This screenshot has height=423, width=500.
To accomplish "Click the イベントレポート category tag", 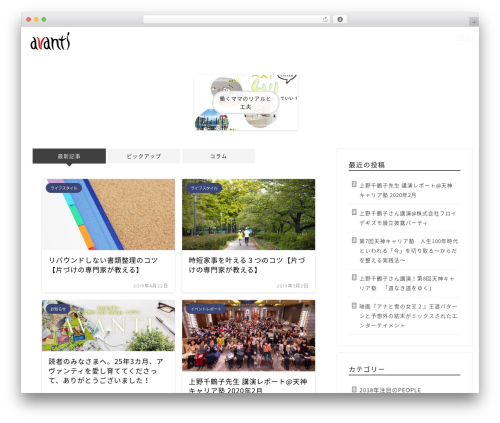I will (206, 309).
